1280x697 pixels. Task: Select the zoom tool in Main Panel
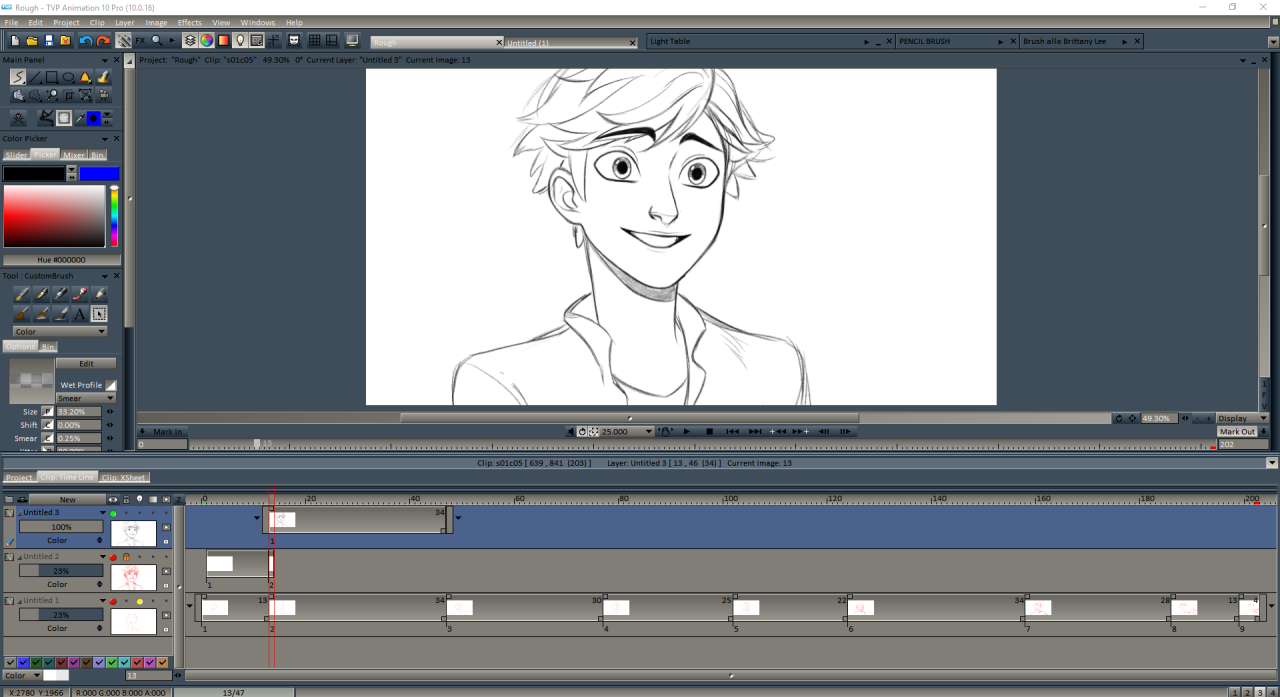click(x=52, y=95)
